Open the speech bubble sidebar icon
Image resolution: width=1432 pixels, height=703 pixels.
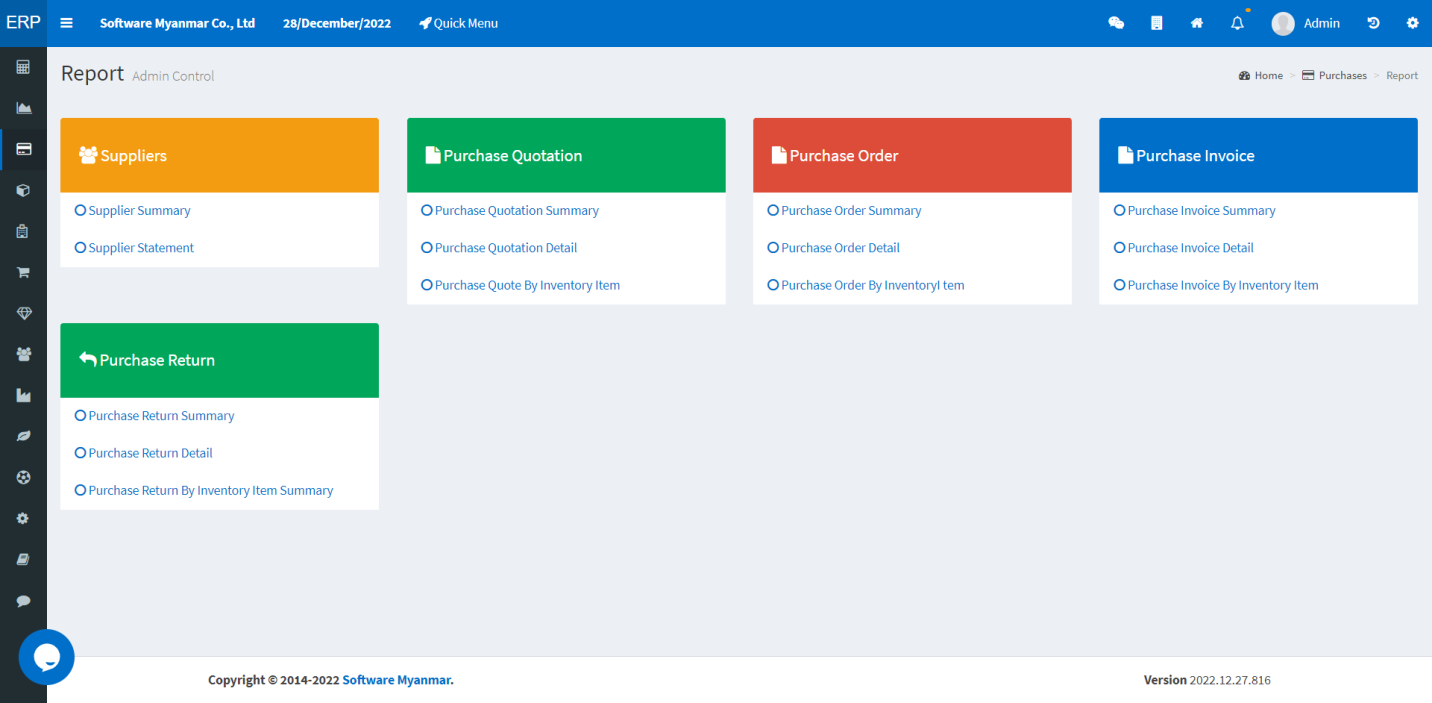[23, 600]
